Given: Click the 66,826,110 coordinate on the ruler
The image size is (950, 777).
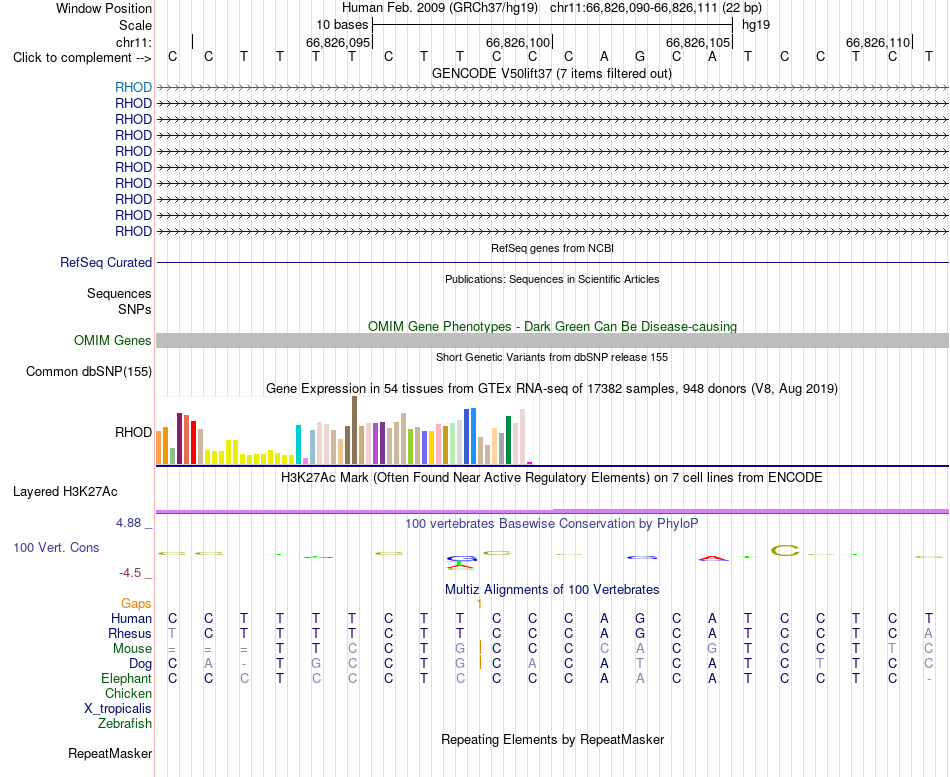Looking at the screenshot, I should pyautogui.click(x=878, y=42).
